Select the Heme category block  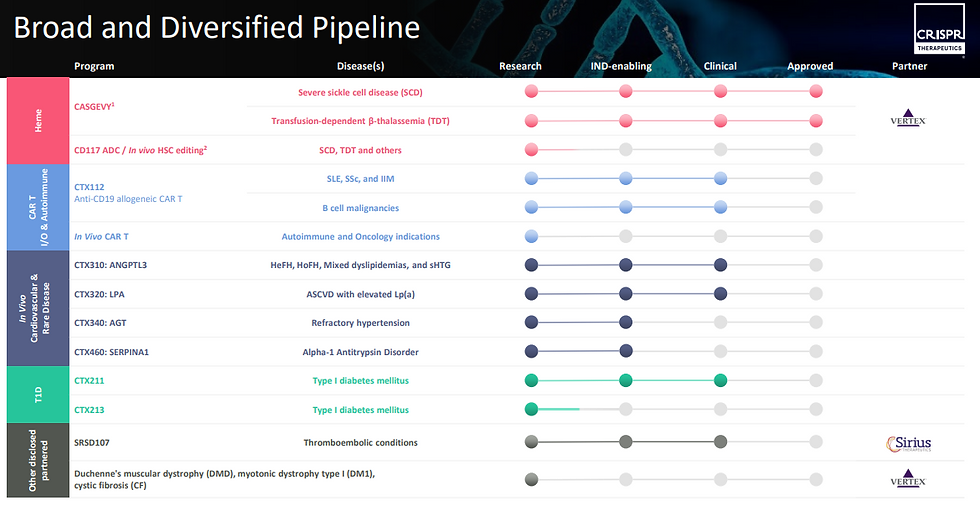(38, 121)
